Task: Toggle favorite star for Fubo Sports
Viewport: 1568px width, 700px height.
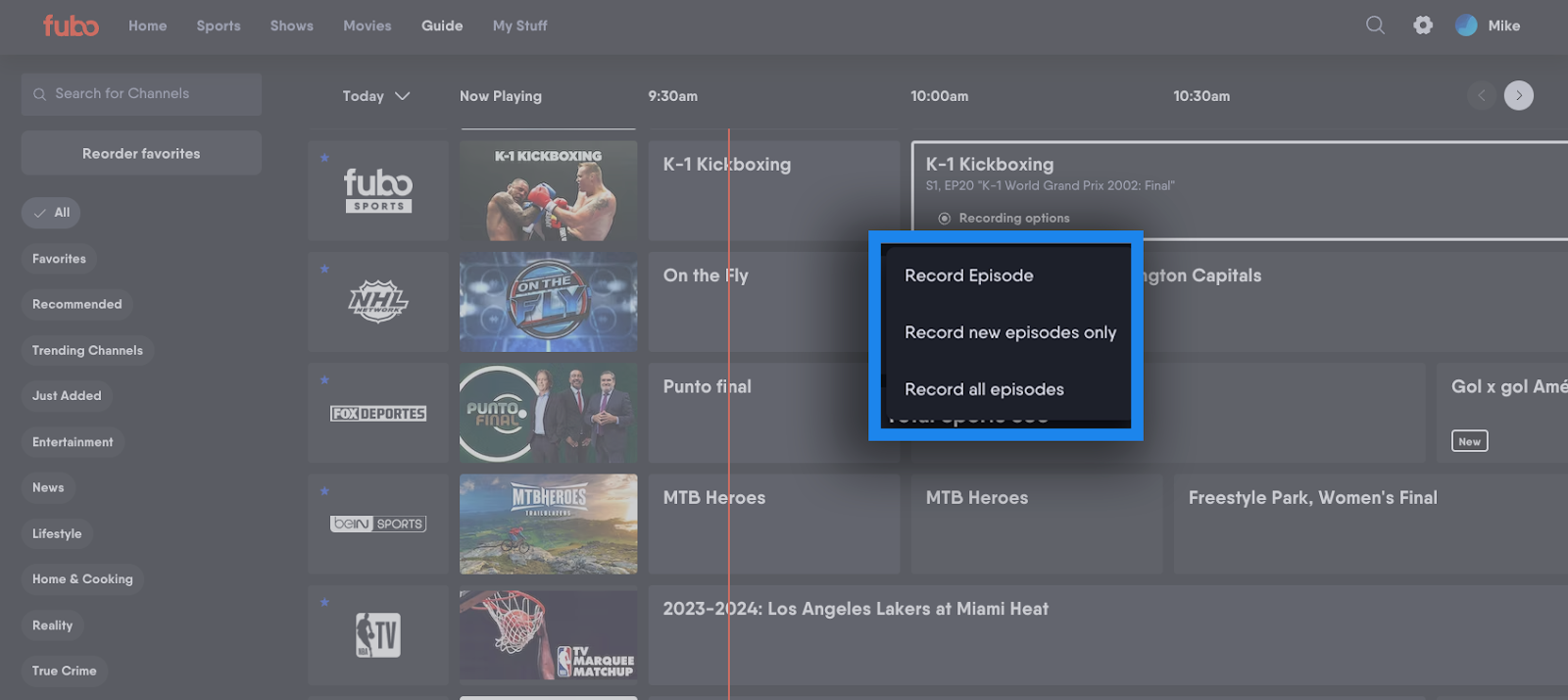Action: coord(324,158)
